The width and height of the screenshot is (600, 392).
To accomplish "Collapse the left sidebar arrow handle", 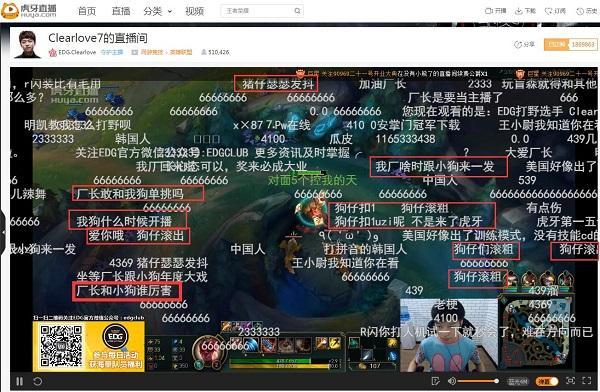I will (3, 233).
